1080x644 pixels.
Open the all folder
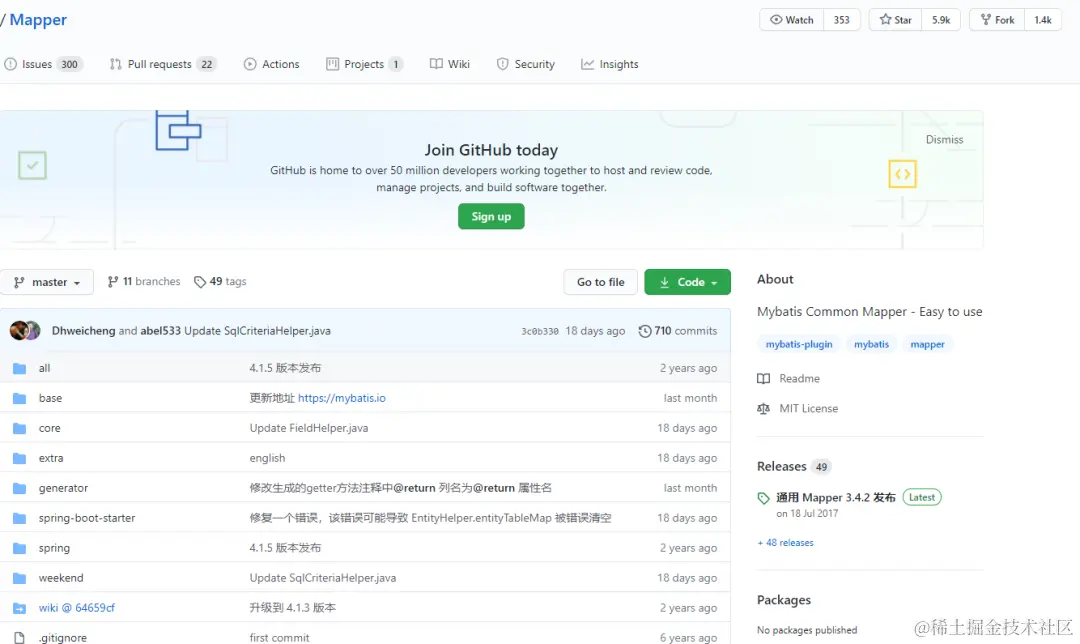[45, 368]
